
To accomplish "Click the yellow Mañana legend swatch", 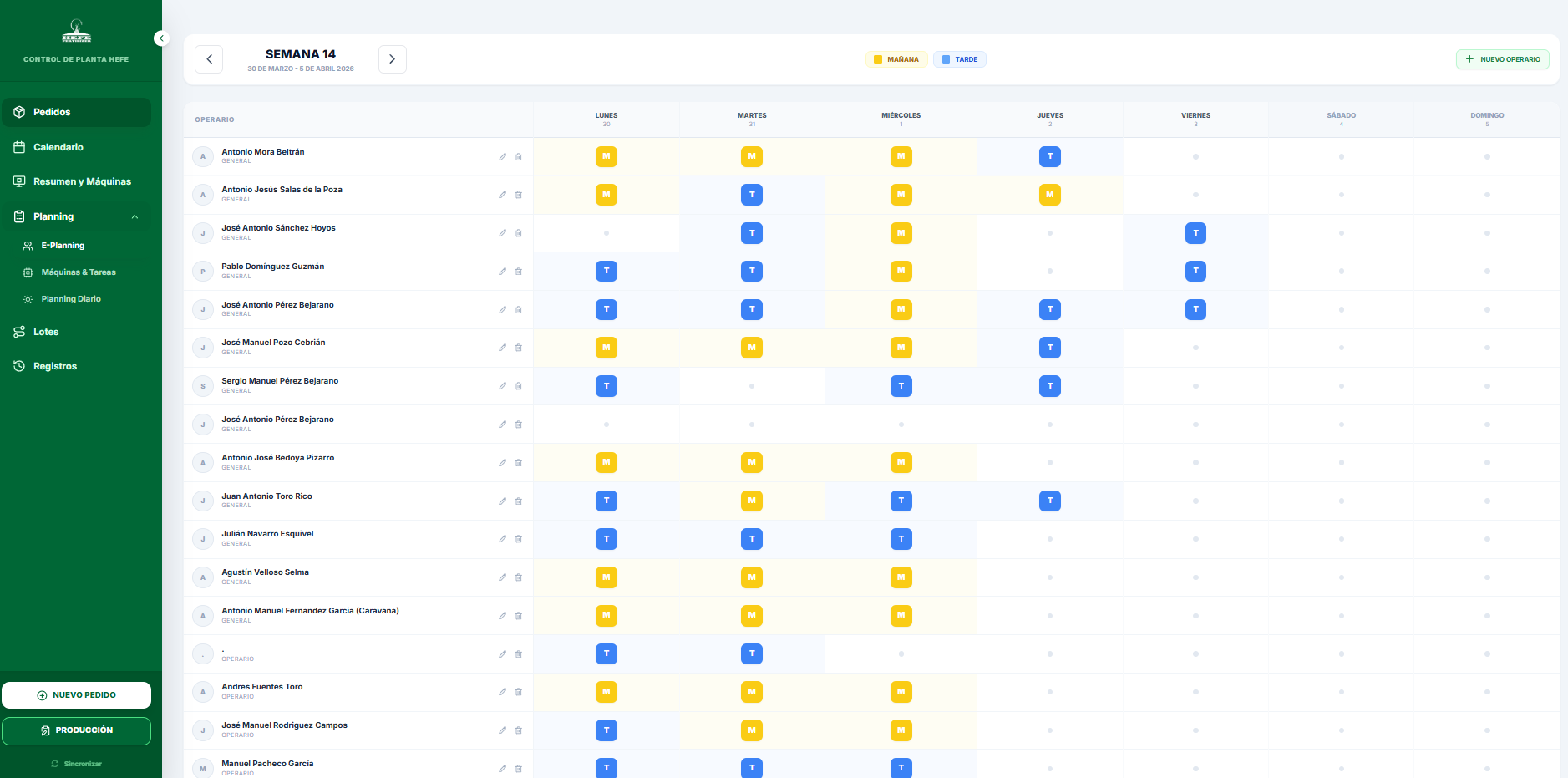I will click(x=878, y=59).
